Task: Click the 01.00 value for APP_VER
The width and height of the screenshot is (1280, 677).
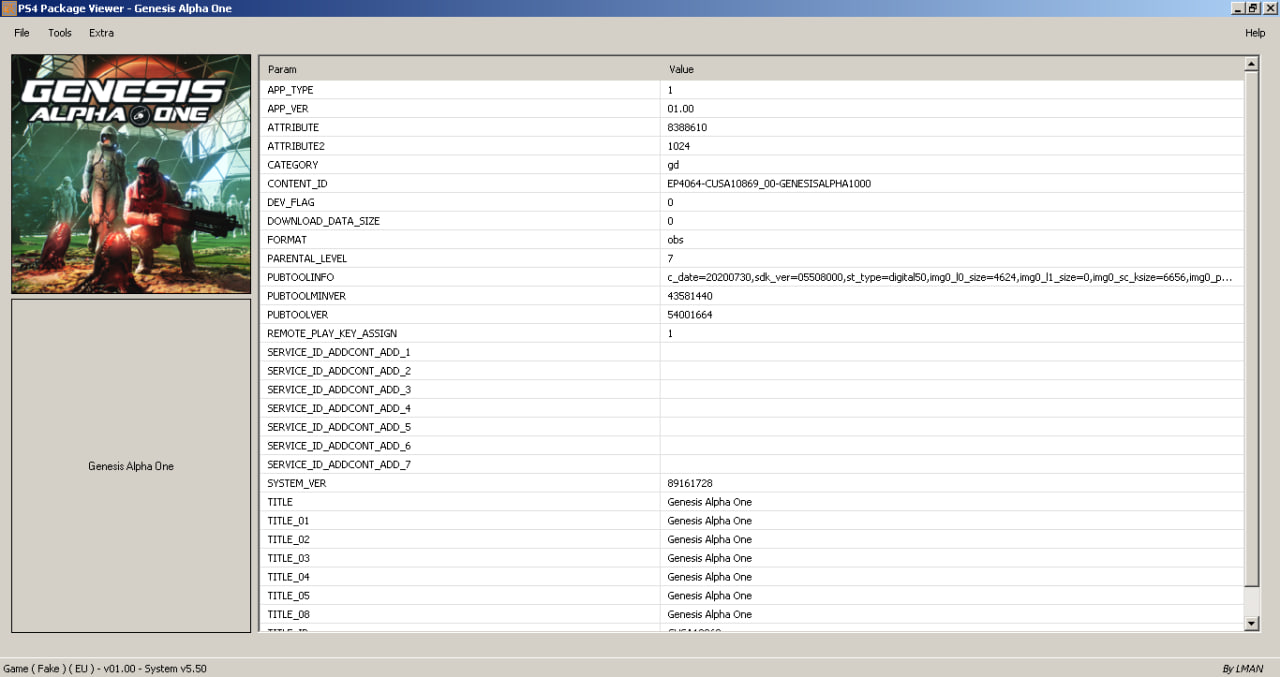Action: pyautogui.click(x=681, y=109)
